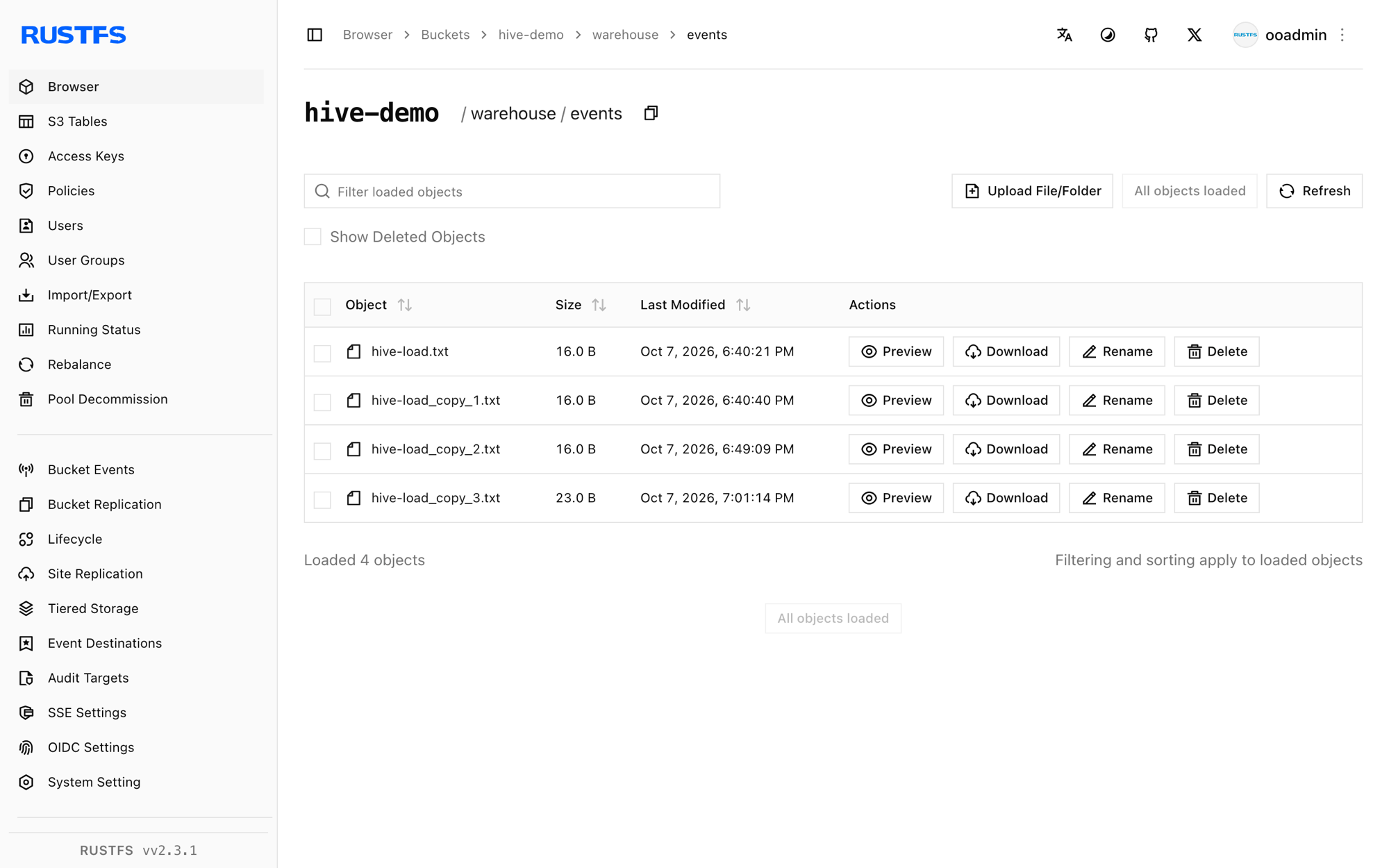Image resolution: width=1389 pixels, height=868 pixels.
Task: Click warehouse breadcrumb link
Action: [625, 35]
